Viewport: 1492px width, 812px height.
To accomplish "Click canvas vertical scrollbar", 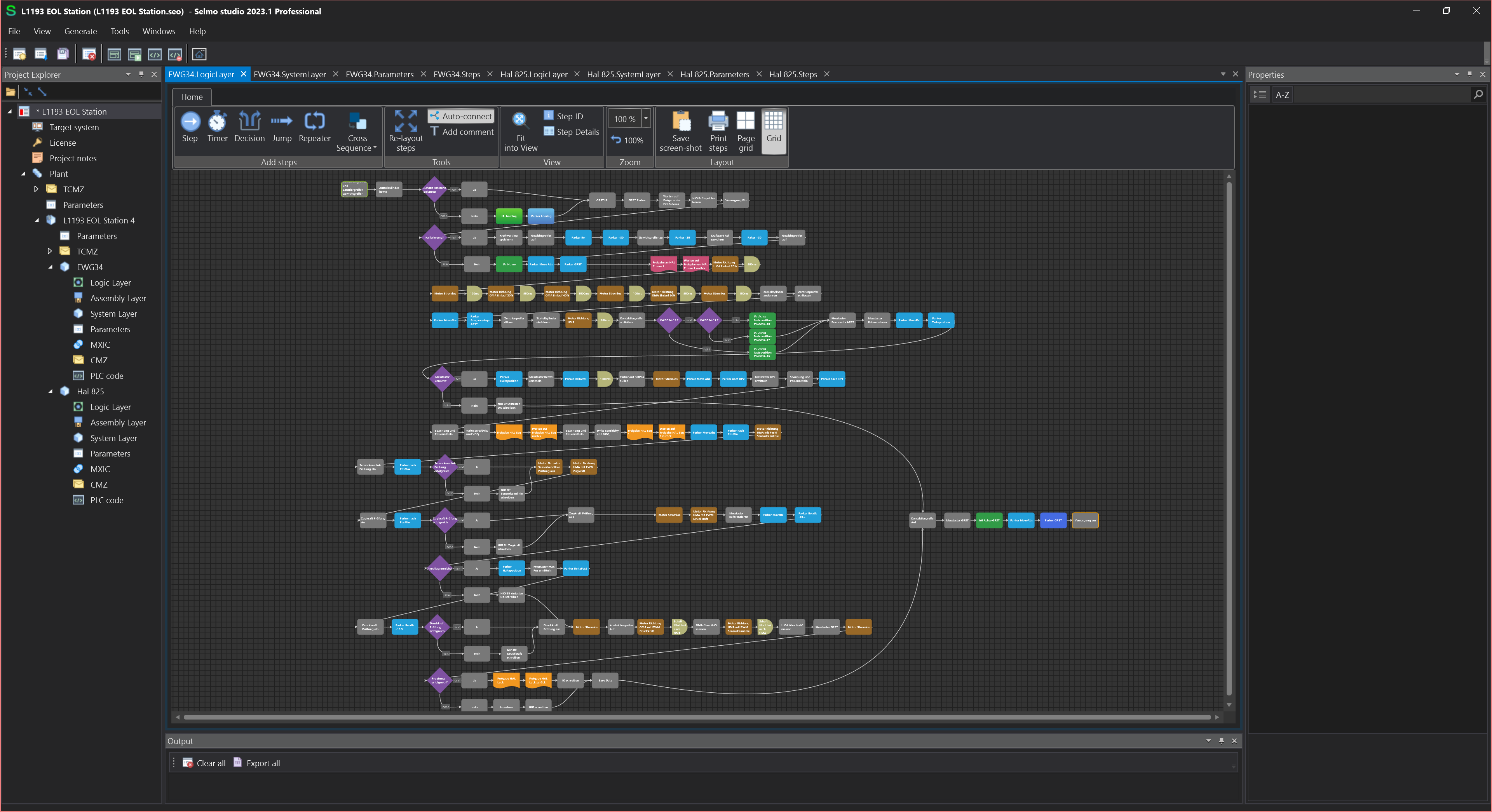I will [1229, 439].
